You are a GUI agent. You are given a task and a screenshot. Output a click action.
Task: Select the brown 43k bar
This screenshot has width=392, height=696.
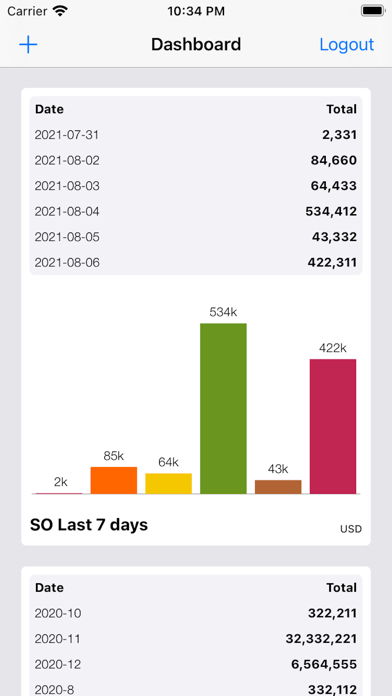[278, 486]
